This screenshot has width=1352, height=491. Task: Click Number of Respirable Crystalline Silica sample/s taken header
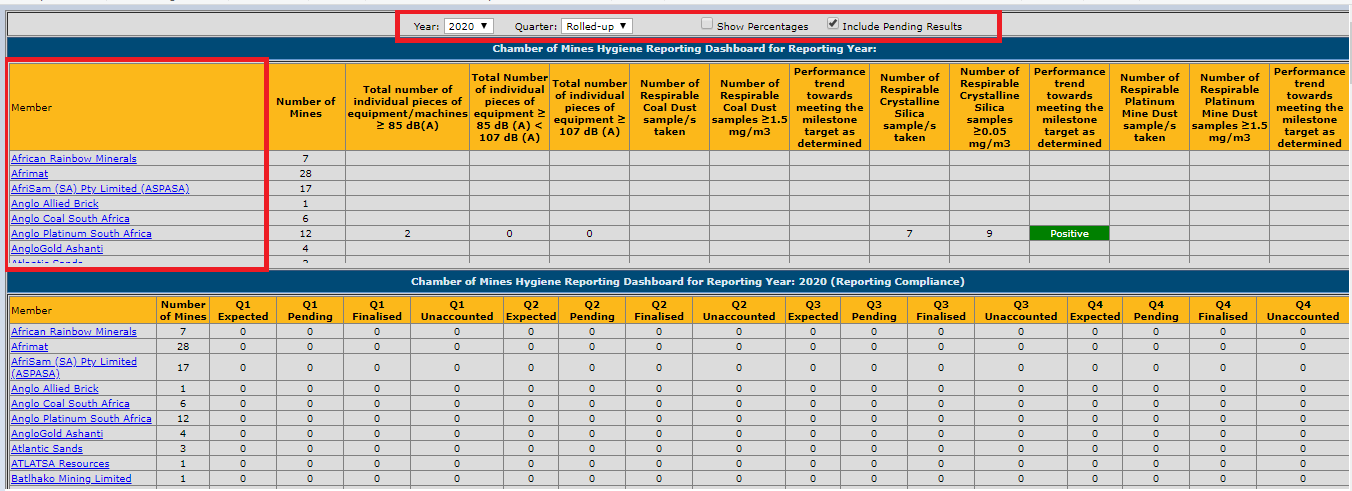coord(909,107)
